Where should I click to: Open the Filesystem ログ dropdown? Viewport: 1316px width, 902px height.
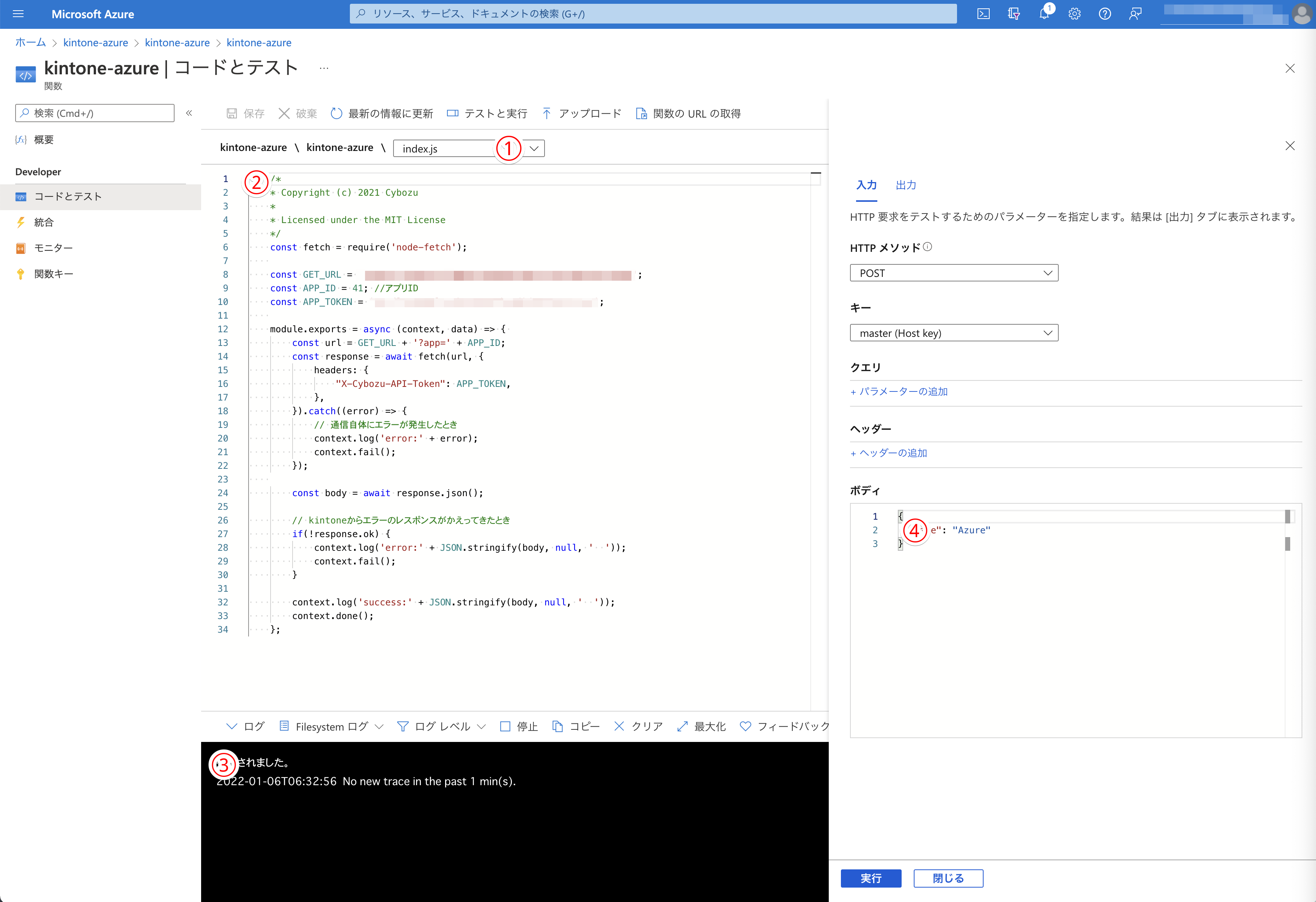click(x=332, y=726)
